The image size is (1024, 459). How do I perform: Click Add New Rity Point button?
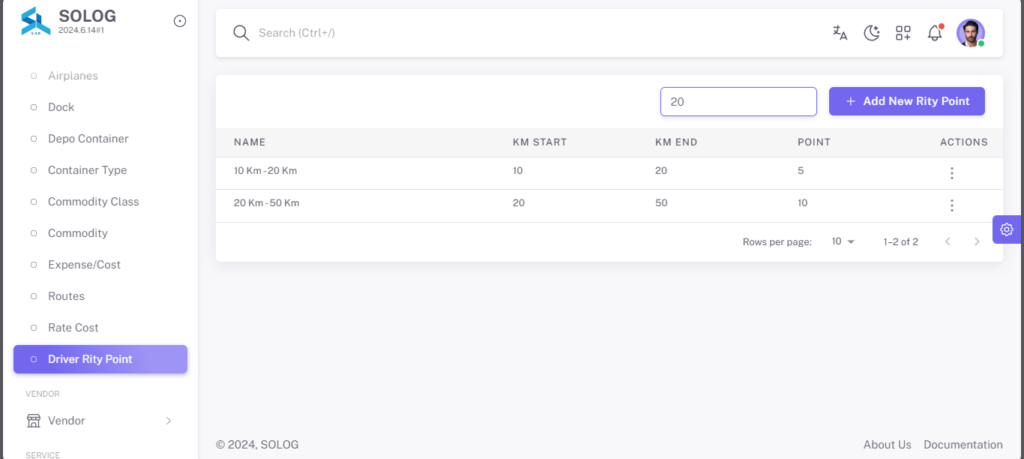click(906, 101)
